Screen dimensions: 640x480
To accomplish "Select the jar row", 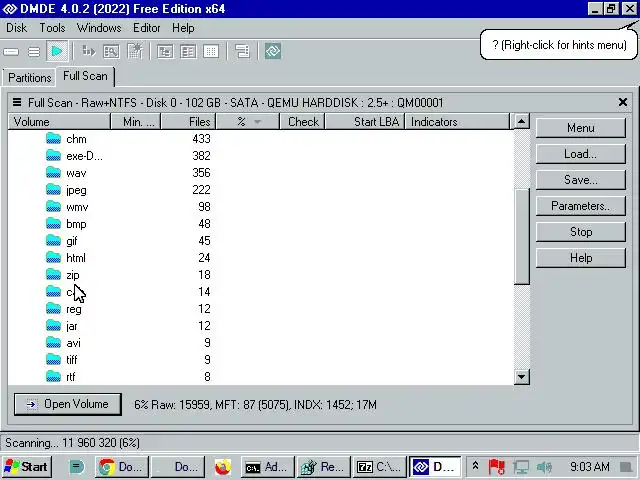I will coord(260,326).
